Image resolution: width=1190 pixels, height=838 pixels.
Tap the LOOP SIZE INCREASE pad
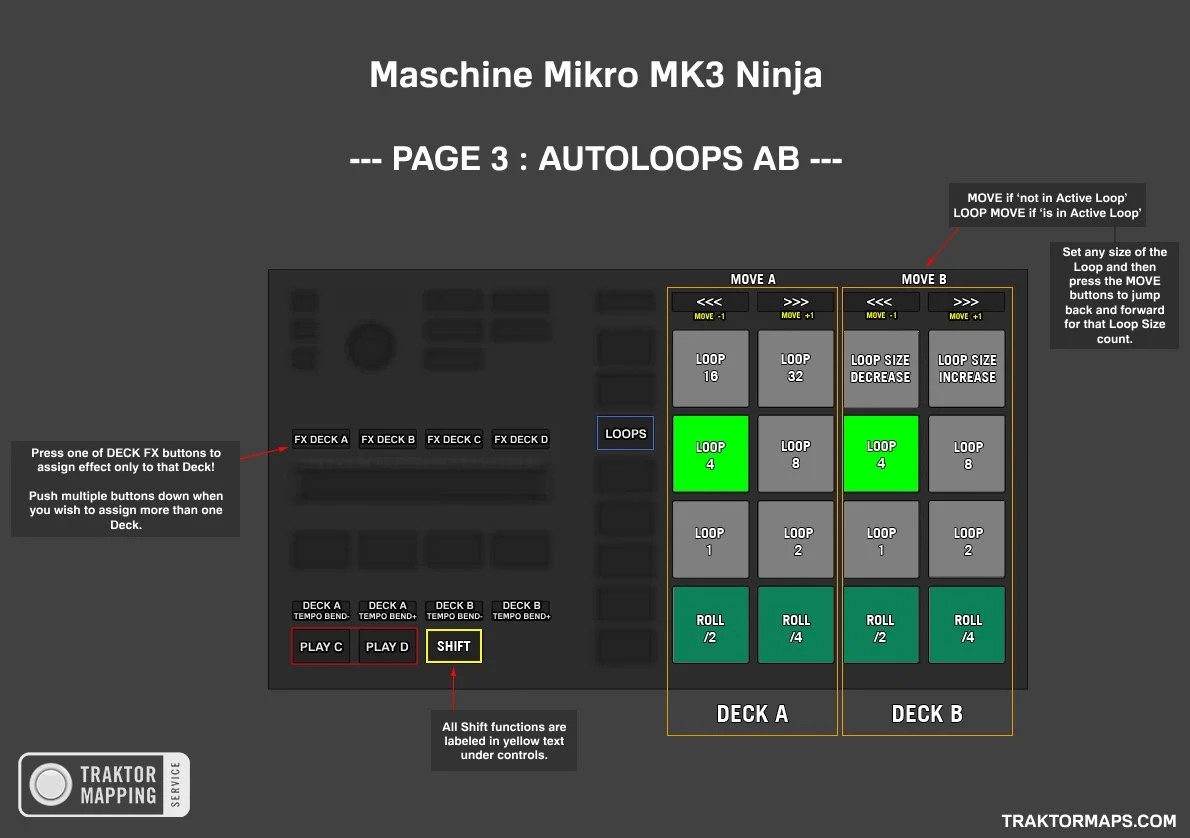(x=967, y=368)
